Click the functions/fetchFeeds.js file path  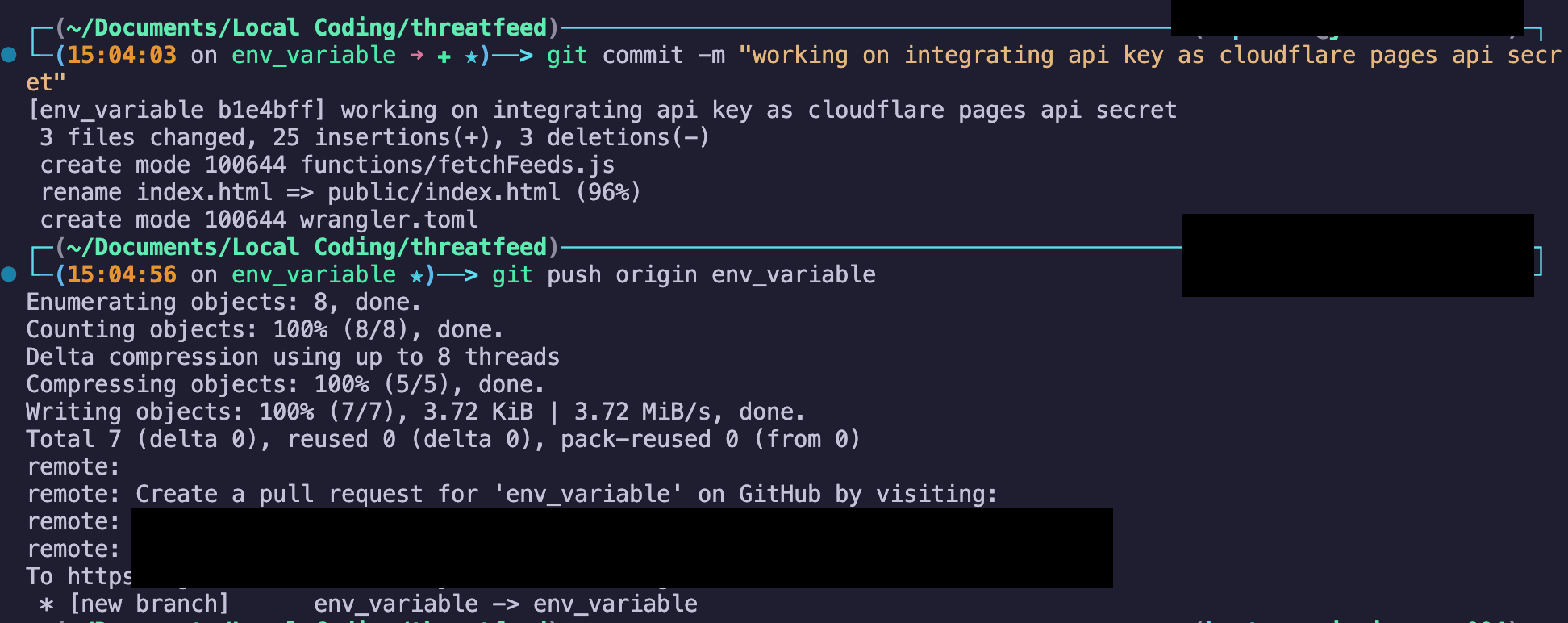pos(457,165)
